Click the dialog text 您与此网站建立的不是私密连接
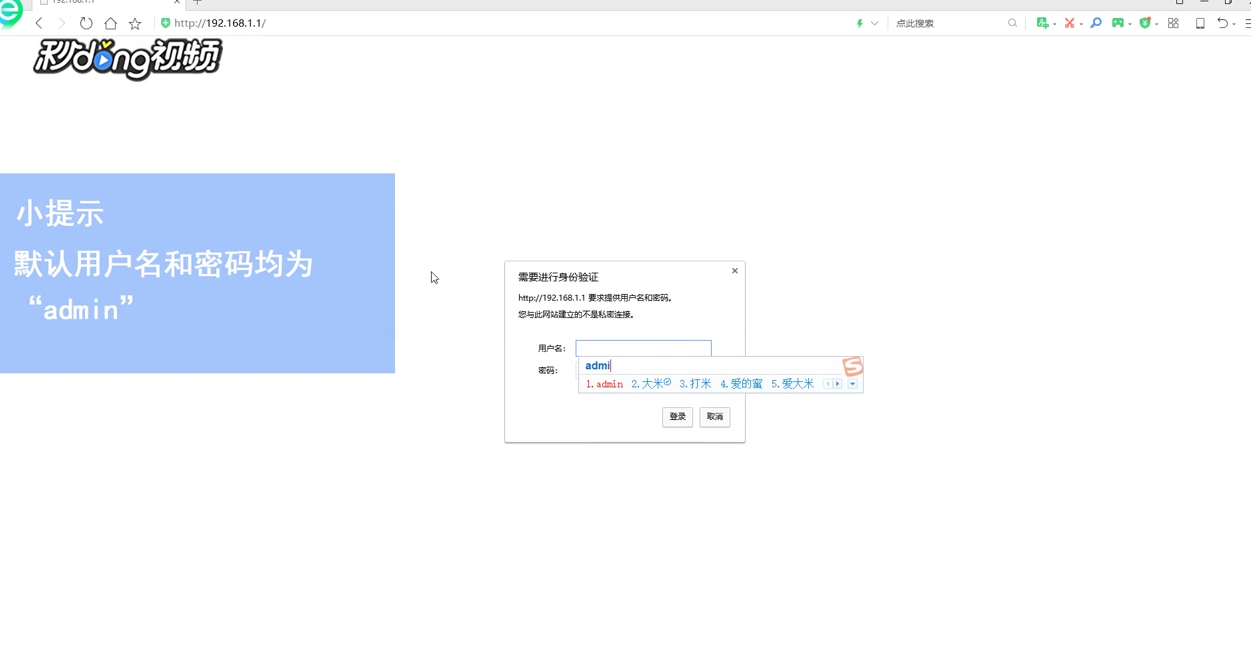This screenshot has height=661, width=1251. click(x=576, y=315)
